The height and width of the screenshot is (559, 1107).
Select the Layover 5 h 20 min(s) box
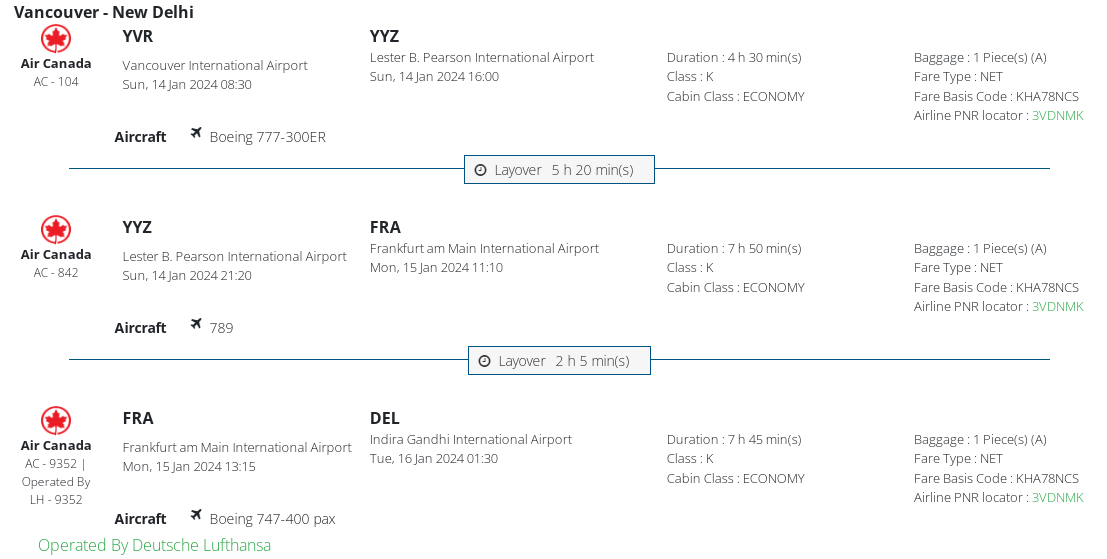pyautogui.click(x=560, y=170)
